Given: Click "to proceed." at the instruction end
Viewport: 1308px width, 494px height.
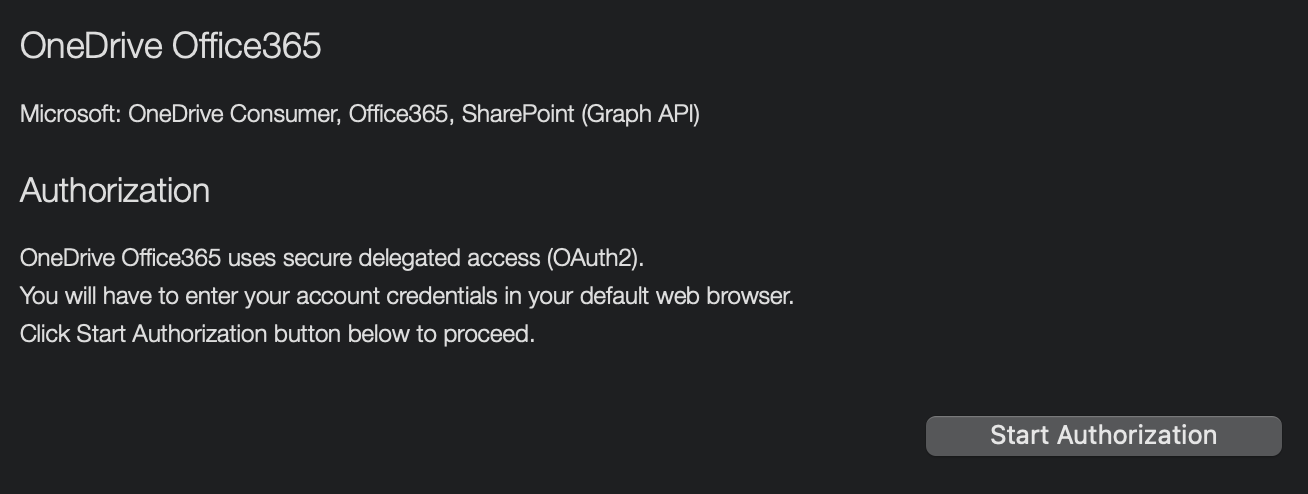Looking at the screenshot, I should (476, 334).
